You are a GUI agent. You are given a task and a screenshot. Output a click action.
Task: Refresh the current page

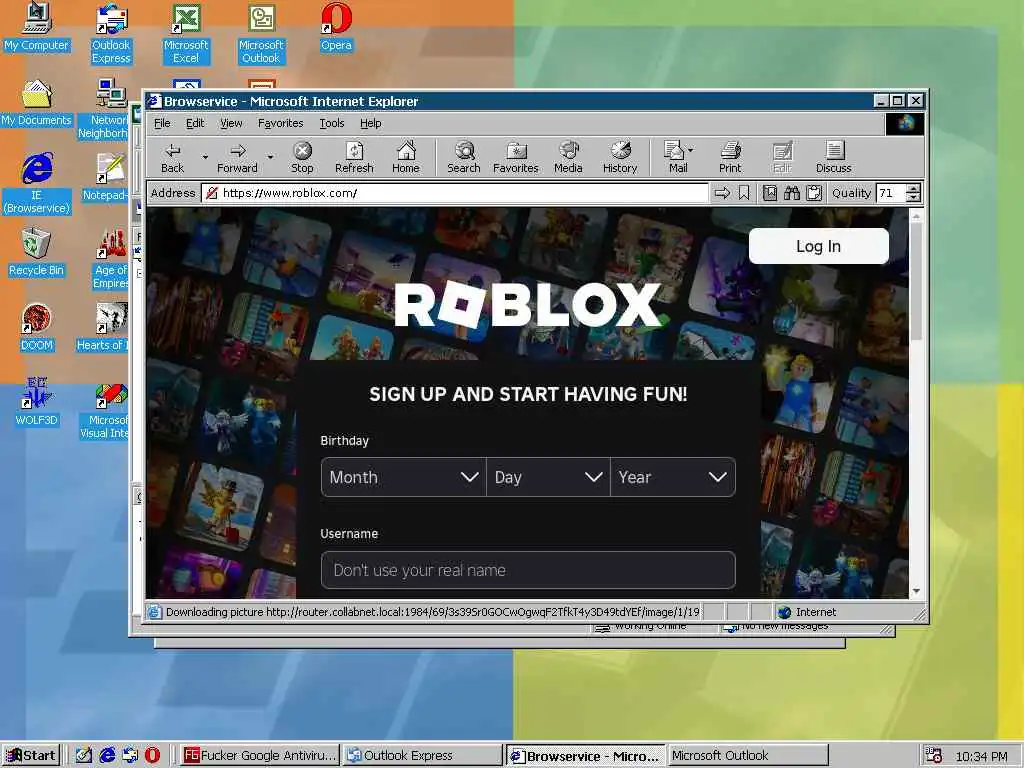pos(354,158)
